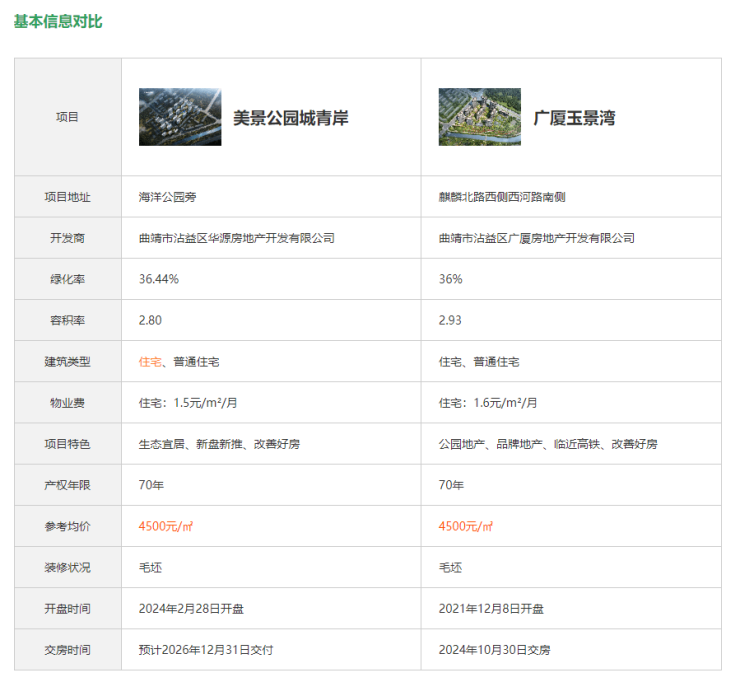The width and height of the screenshot is (740, 682).
Task: Select 广厦玉景湾's orange 4500元/㎡ reference price
Action: (x=465, y=526)
